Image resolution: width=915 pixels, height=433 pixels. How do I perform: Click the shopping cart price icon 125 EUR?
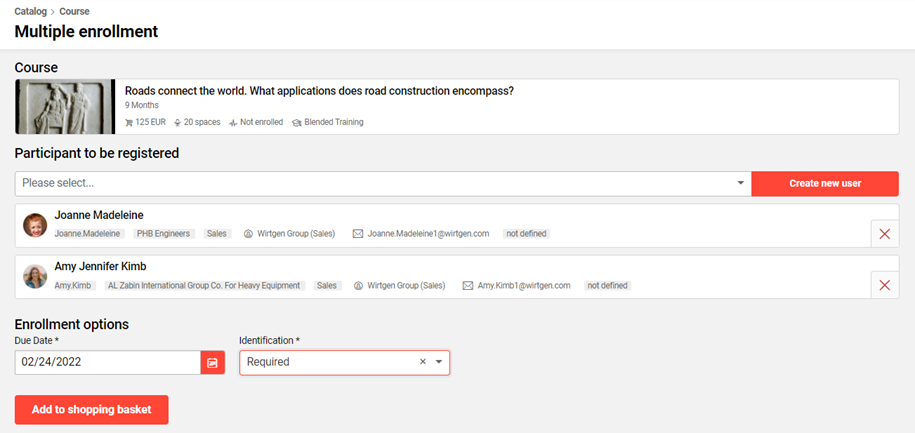tap(129, 122)
